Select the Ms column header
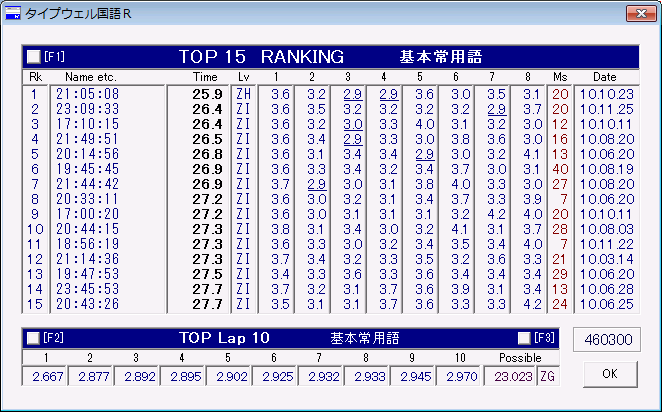This screenshot has height=412, width=662. pyautogui.click(x=560, y=77)
